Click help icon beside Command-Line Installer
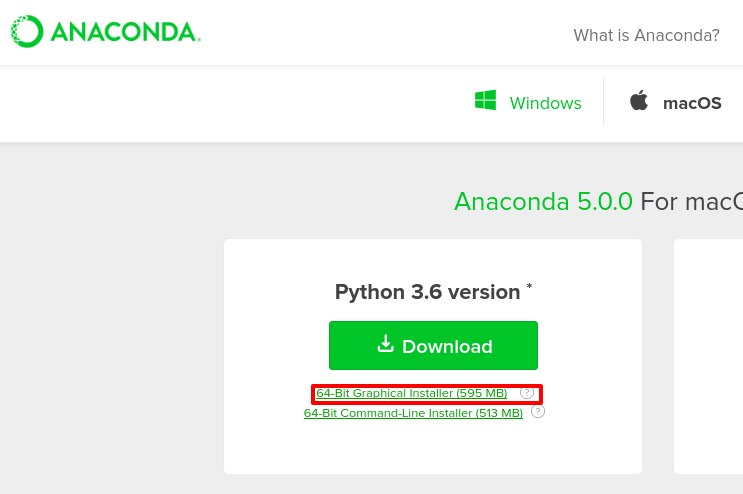This screenshot has width=743, height=494. [x=538, y=412]
